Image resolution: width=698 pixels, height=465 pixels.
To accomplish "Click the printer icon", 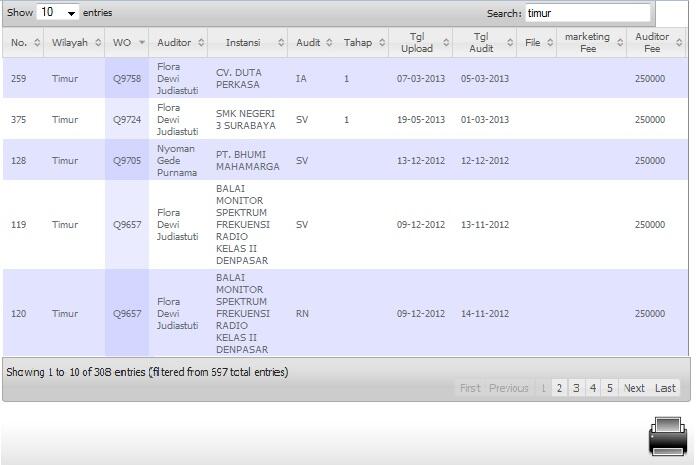I will 667,437.
